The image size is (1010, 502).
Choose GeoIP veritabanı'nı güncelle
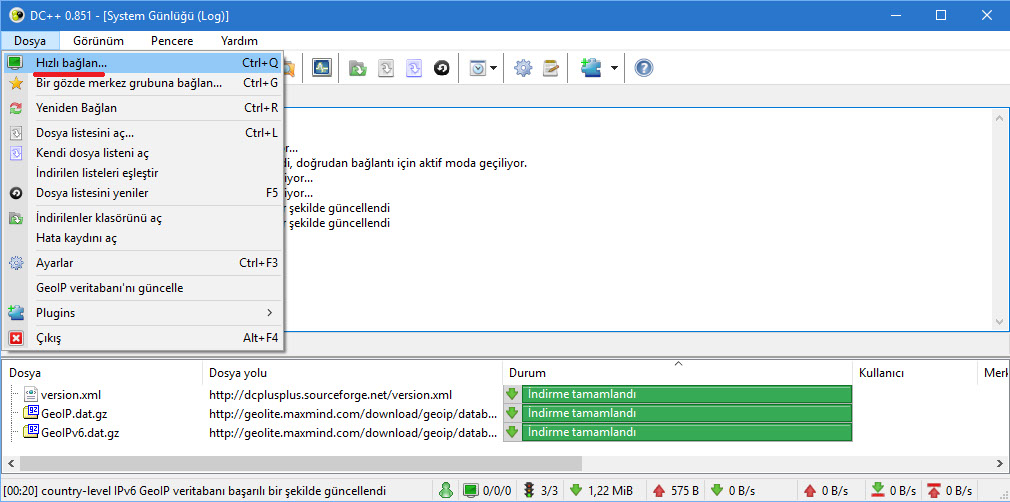pyautogui.click(x=143, y=288)
